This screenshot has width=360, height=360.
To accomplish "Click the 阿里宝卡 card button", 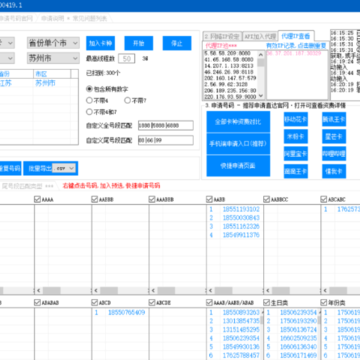I will click(x=296, y=154).
